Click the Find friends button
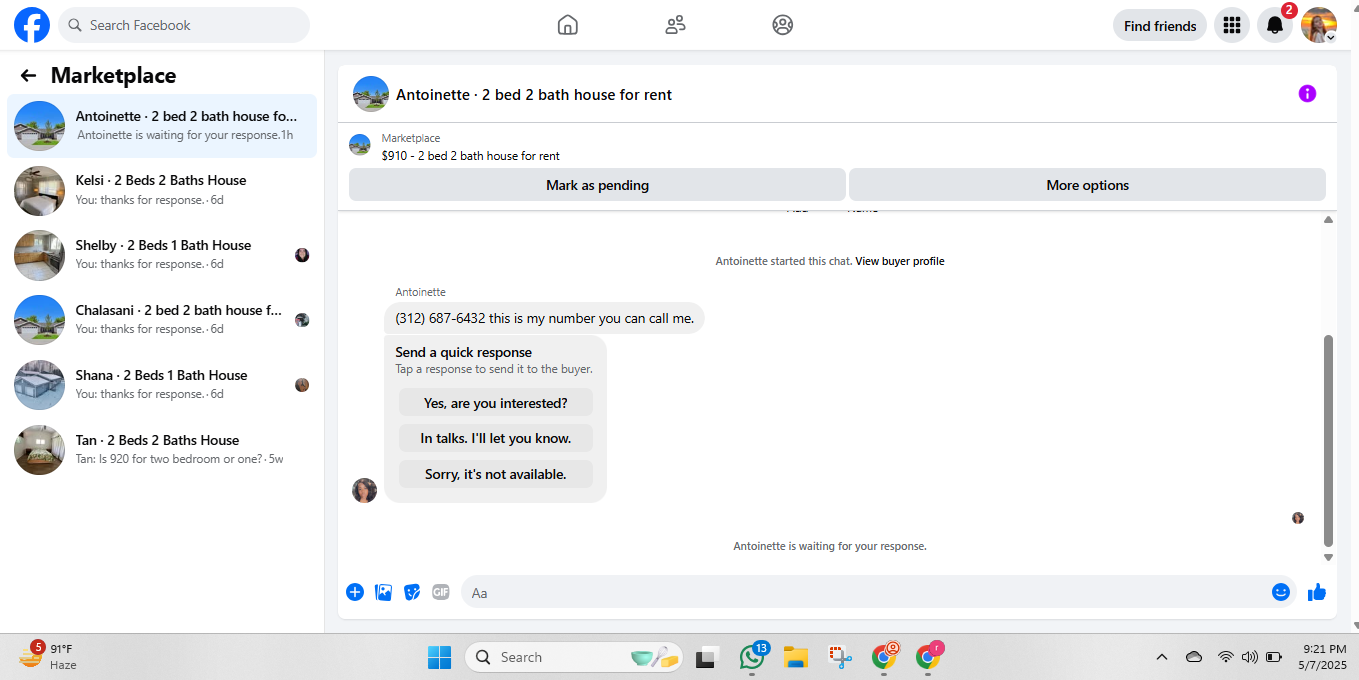The image size is (1359, 680). click(x=1160, y=25)
